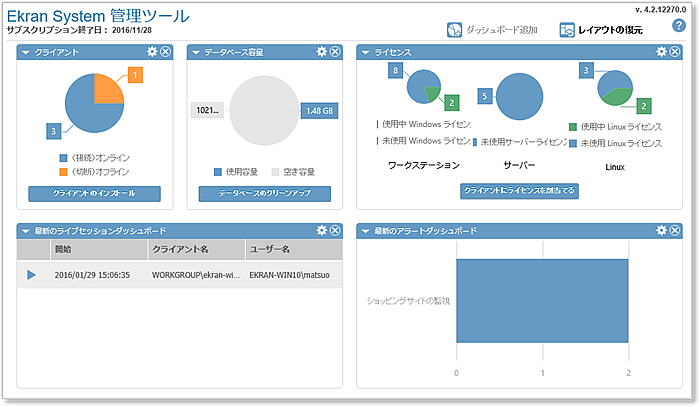
Task: Open settings gear of ライセンス panel
Action: 662,52
